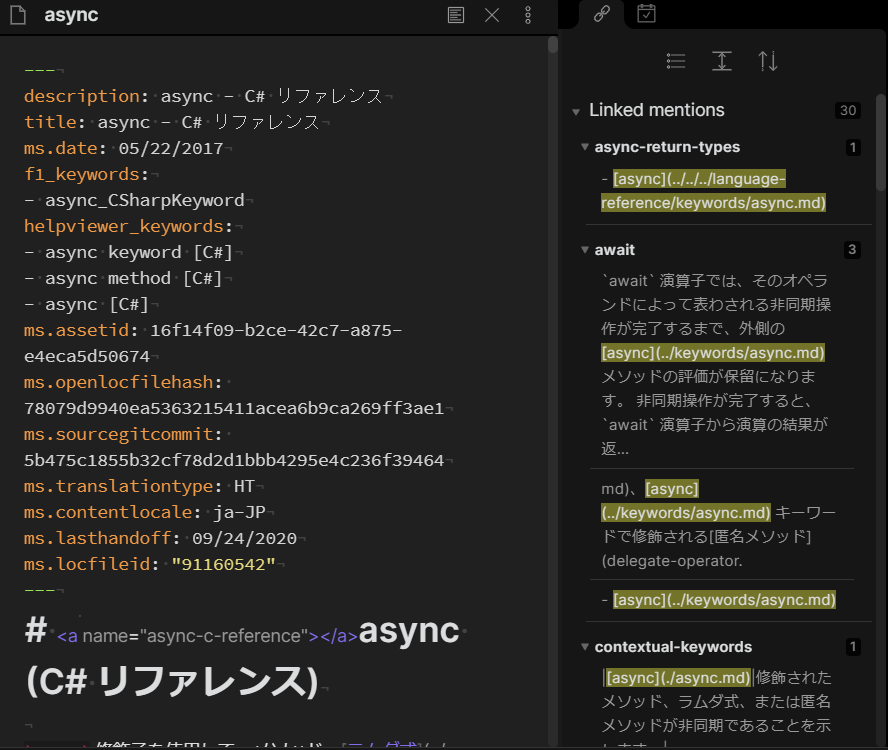
Task: Collapse the await mention group
Action: (x=585, y=250)
